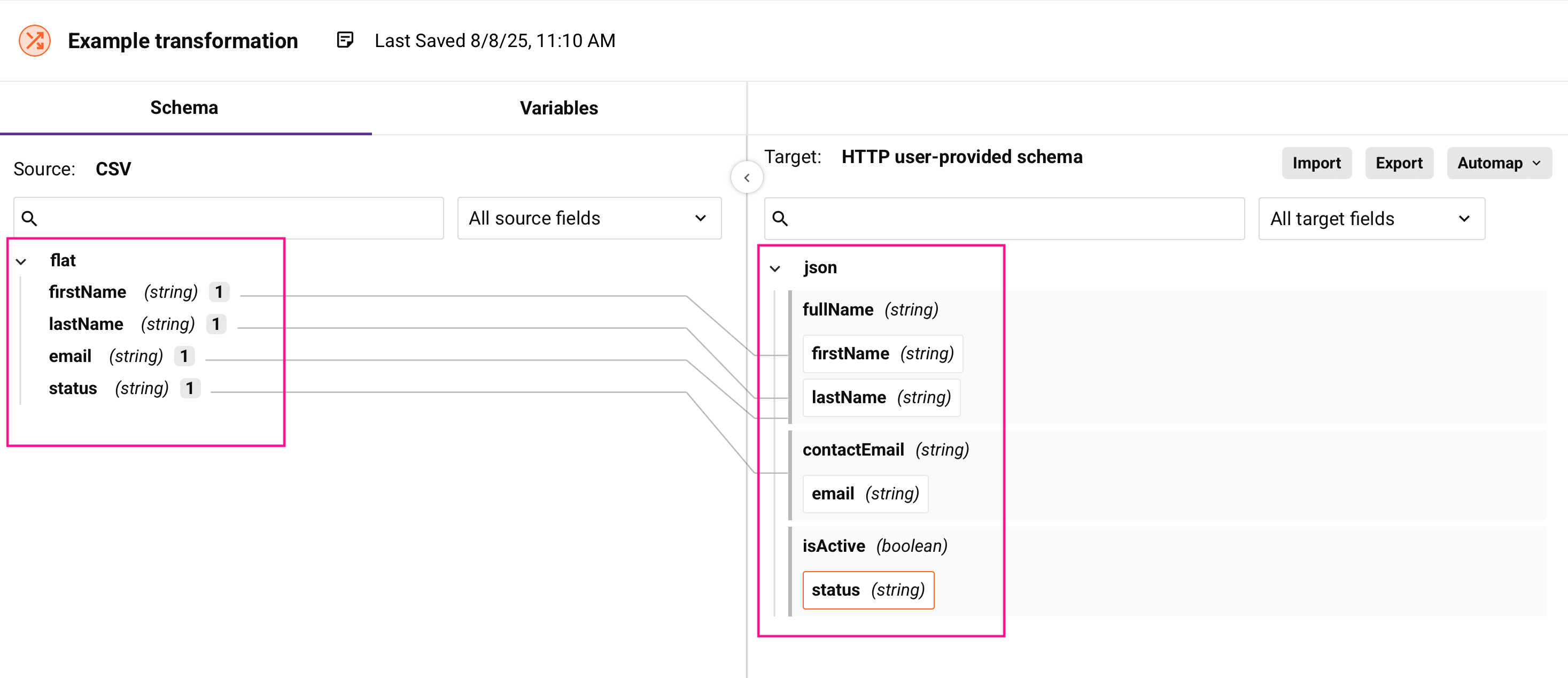Click the mapping count badge next to email
Screen dimensions: 1568x678
pos(184,356)
